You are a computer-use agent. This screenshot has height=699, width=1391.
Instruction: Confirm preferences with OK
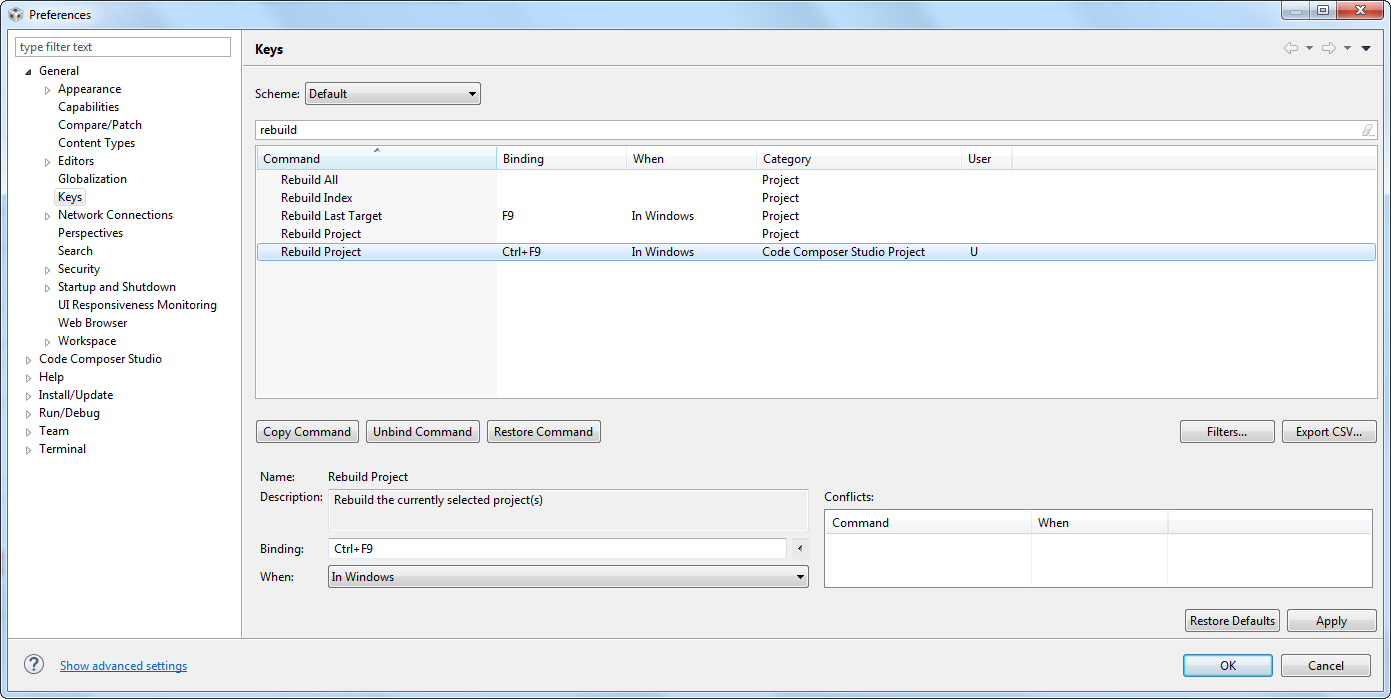1228,666
